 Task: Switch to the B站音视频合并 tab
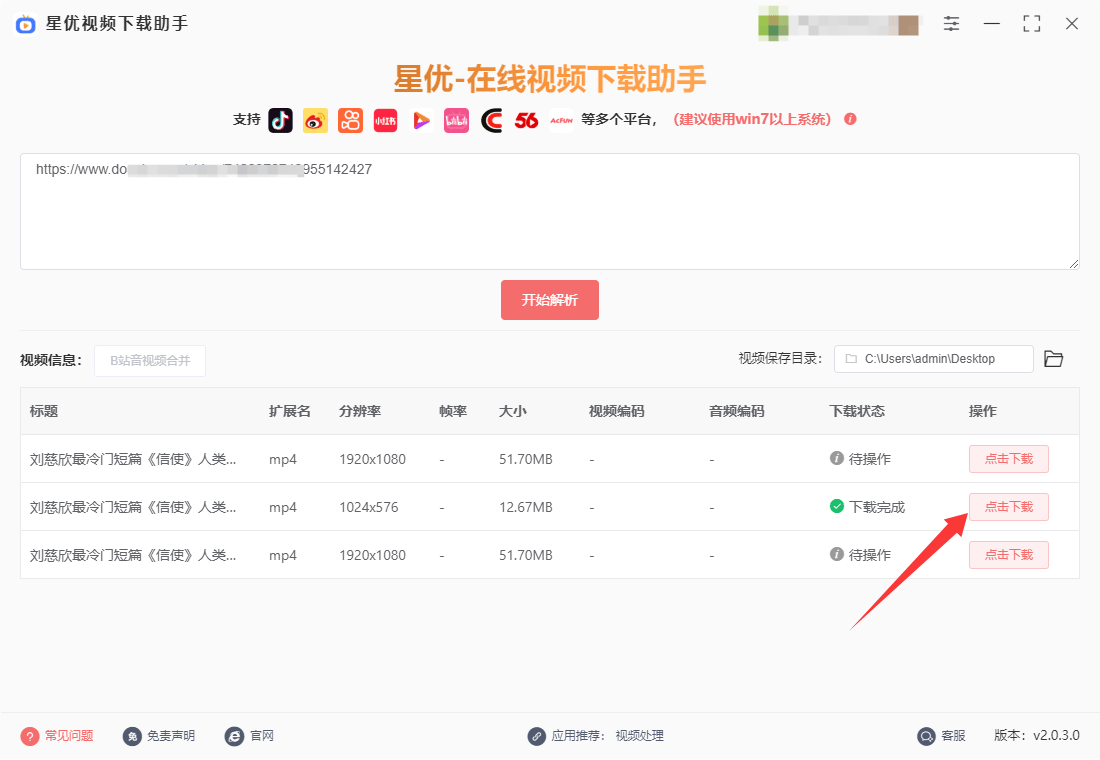coord(149,360)
